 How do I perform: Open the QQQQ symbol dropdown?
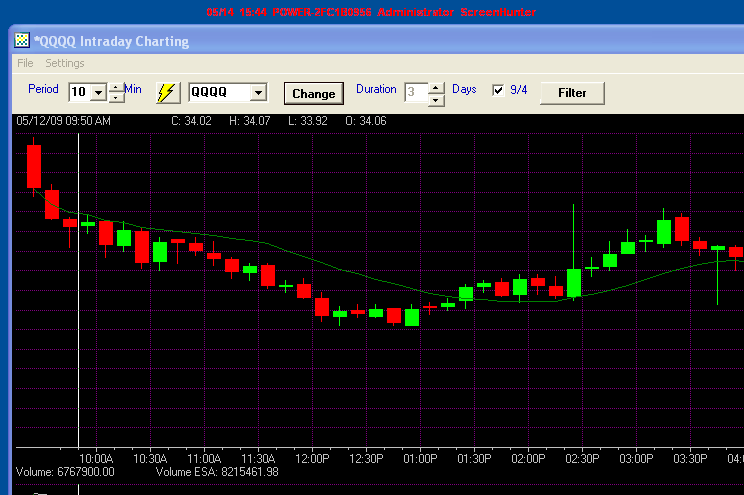pos(259,93)
